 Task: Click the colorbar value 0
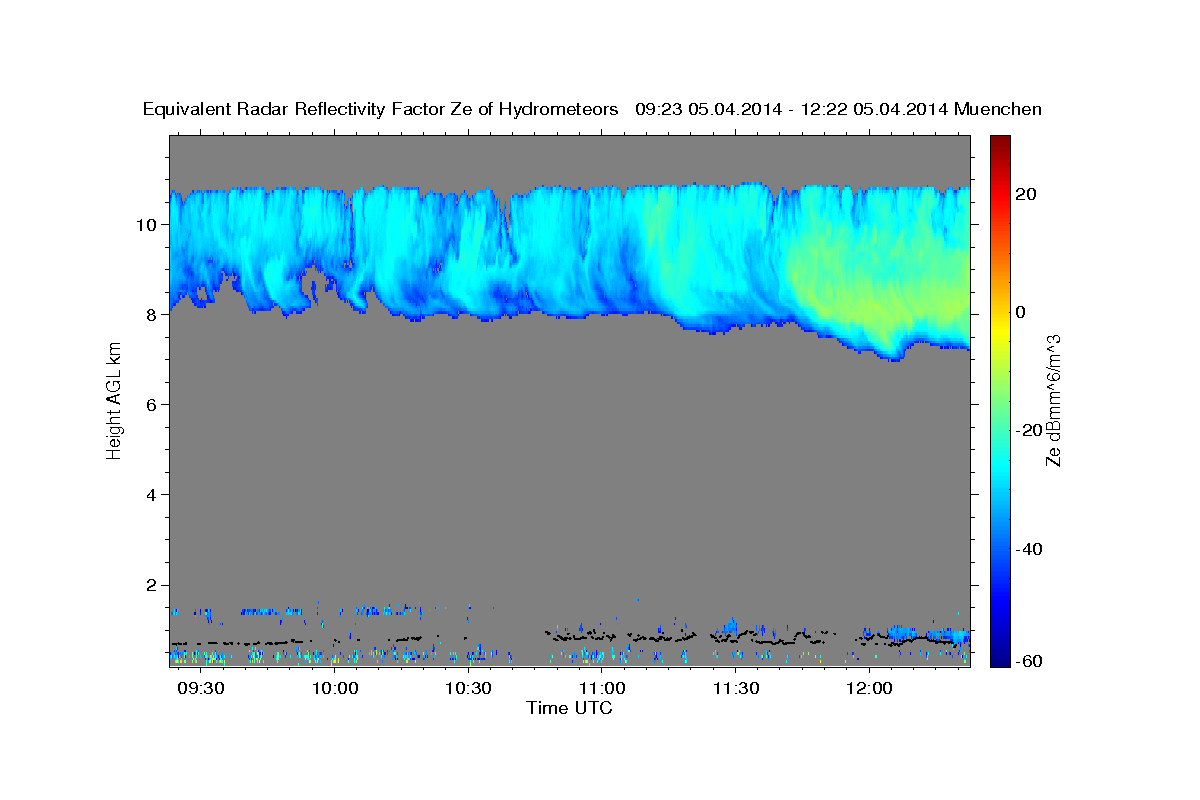click(1021, 312)
